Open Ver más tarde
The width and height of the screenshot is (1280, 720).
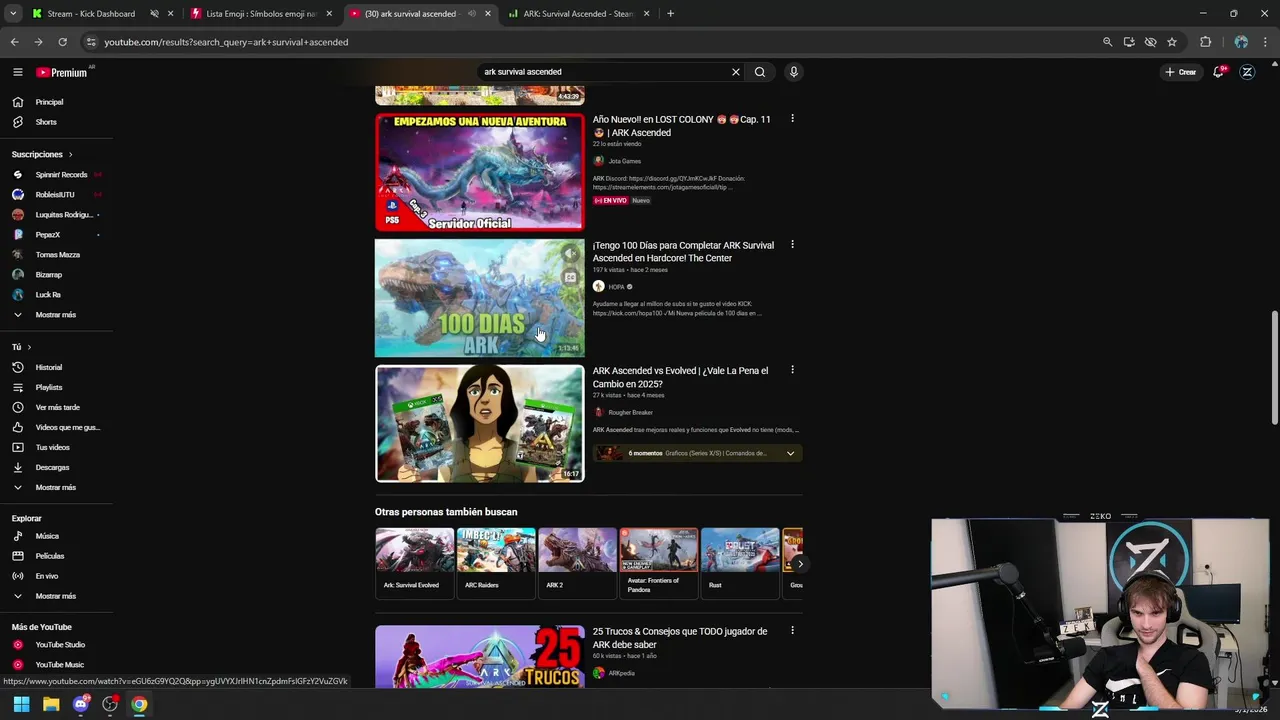[56, 407]
